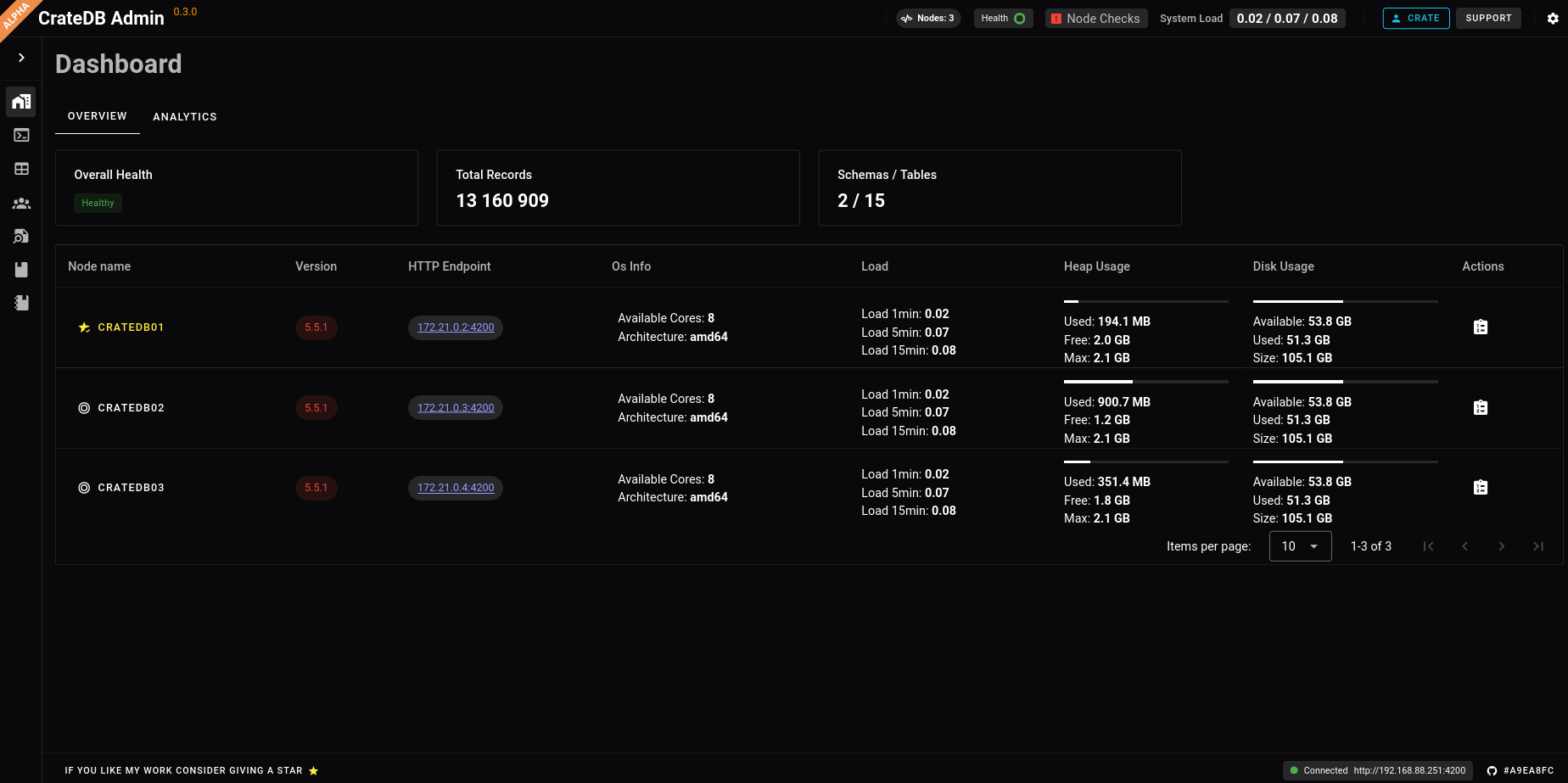Click the give a star footer text

[183, 771]
